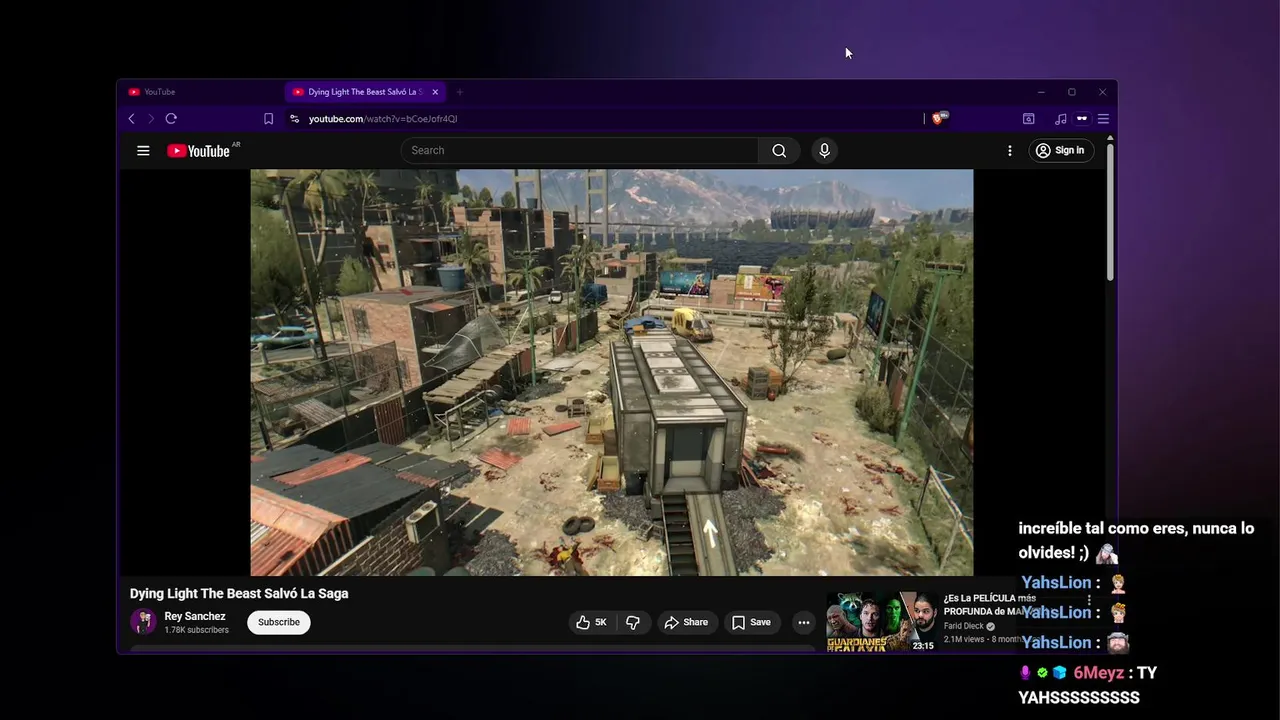Click the first YahsLion chat message

click(1074, 583)
